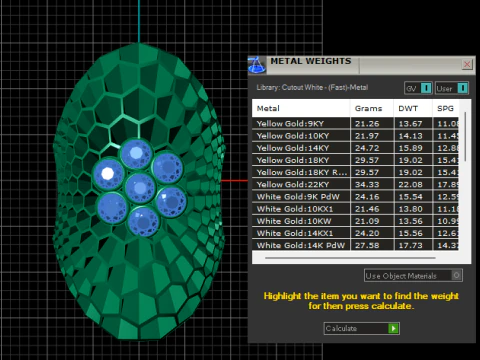Click the Calculate button
The image size is (480, 360).
[361, 328]
